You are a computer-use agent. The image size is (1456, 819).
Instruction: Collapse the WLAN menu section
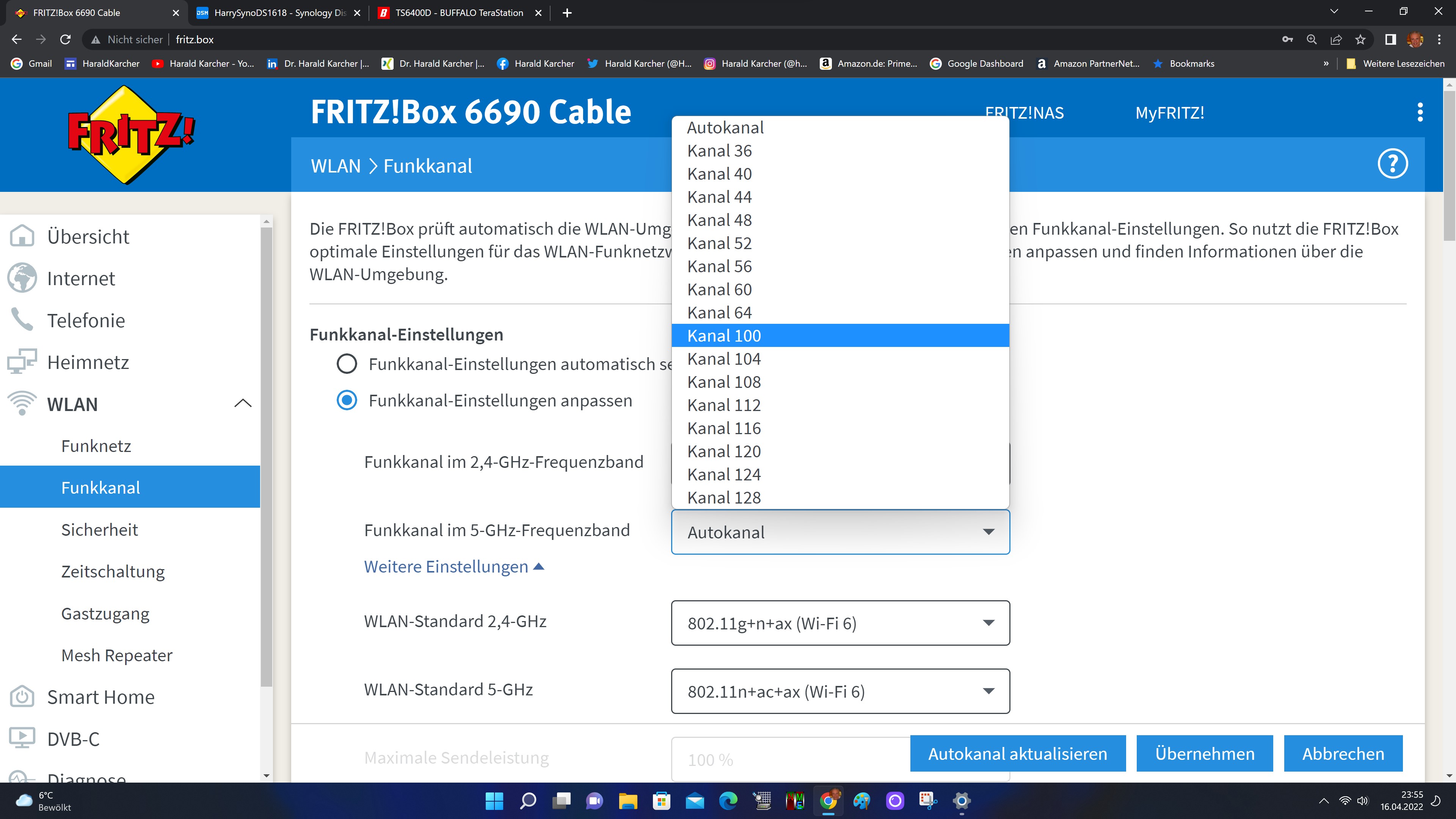[243, 404]
